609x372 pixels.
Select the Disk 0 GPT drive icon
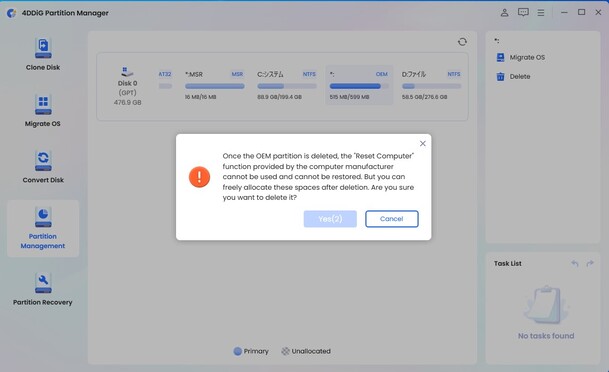[x=127, y=71]
